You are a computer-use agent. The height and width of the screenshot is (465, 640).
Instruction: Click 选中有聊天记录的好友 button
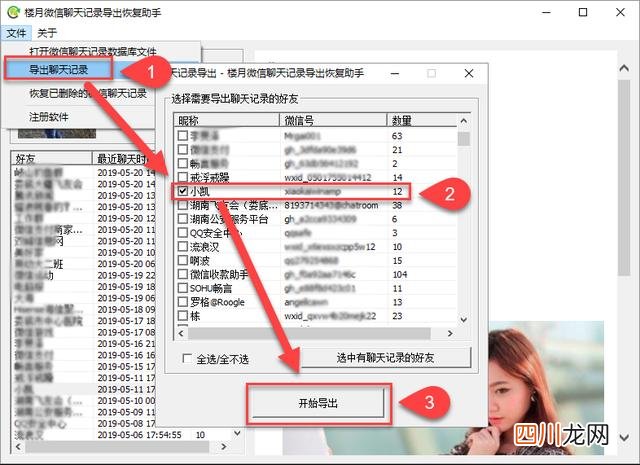(385, 358)
